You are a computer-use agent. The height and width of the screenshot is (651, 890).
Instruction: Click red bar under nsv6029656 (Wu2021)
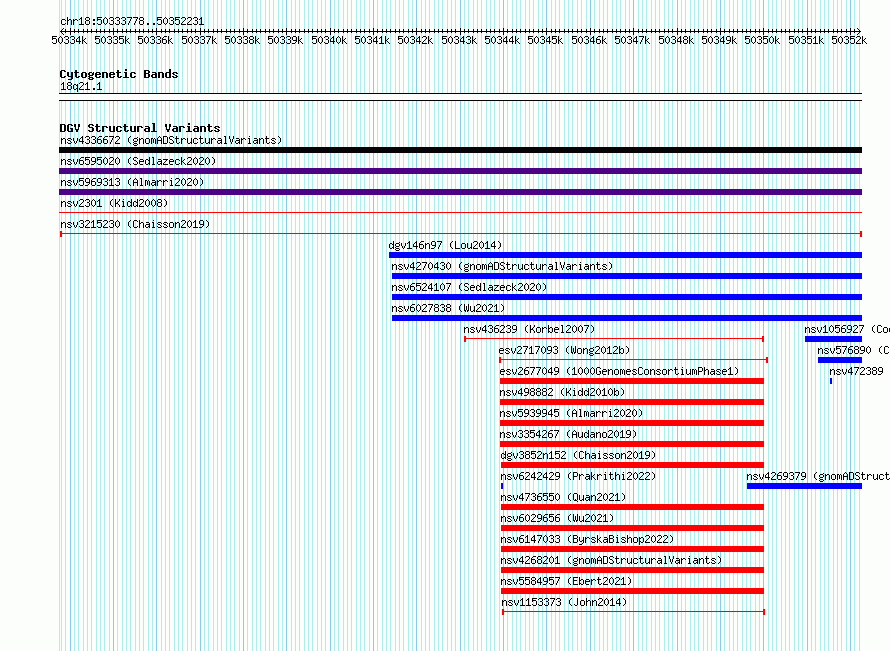point(632,528)
